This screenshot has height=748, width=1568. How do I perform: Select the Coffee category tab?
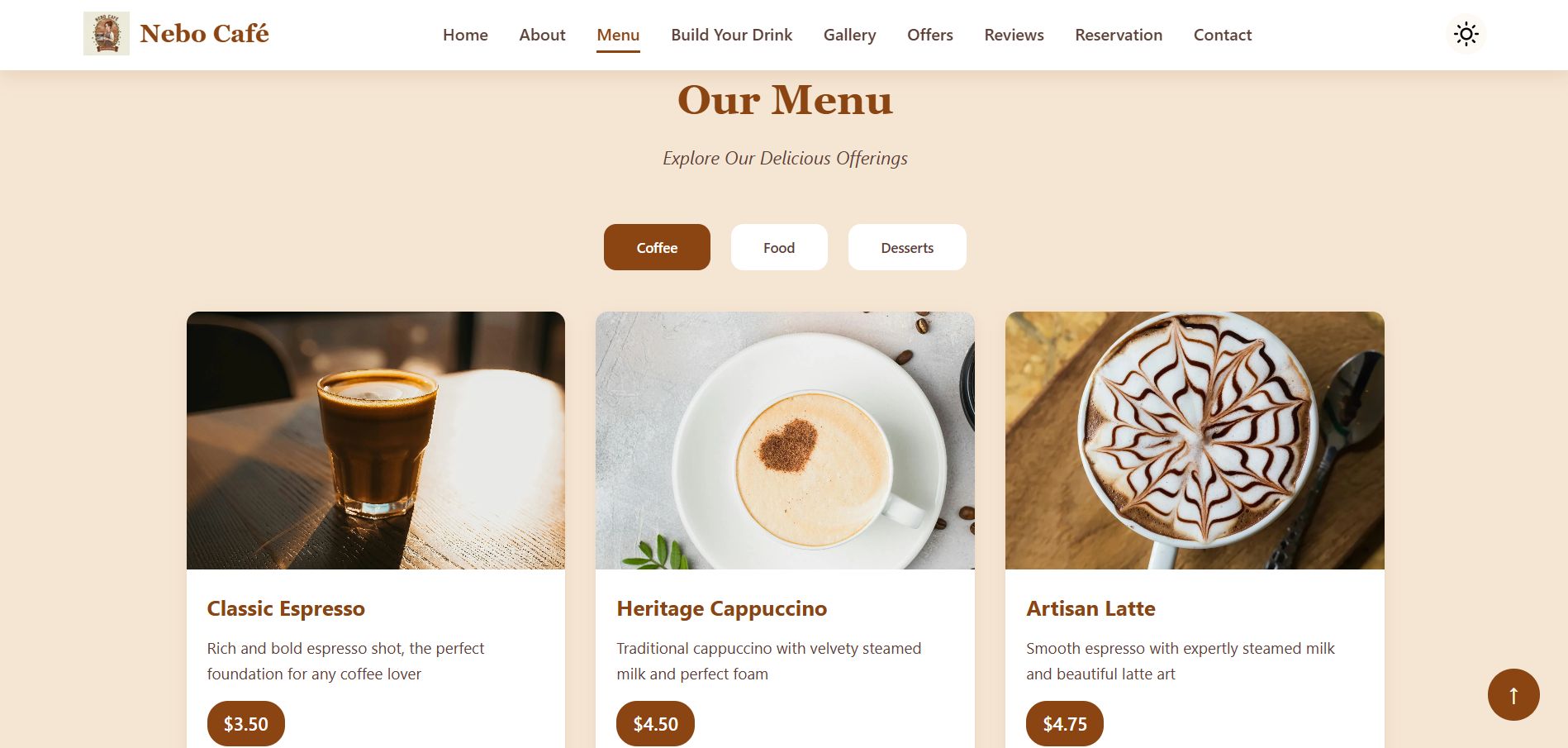click(x=657, y=247)
